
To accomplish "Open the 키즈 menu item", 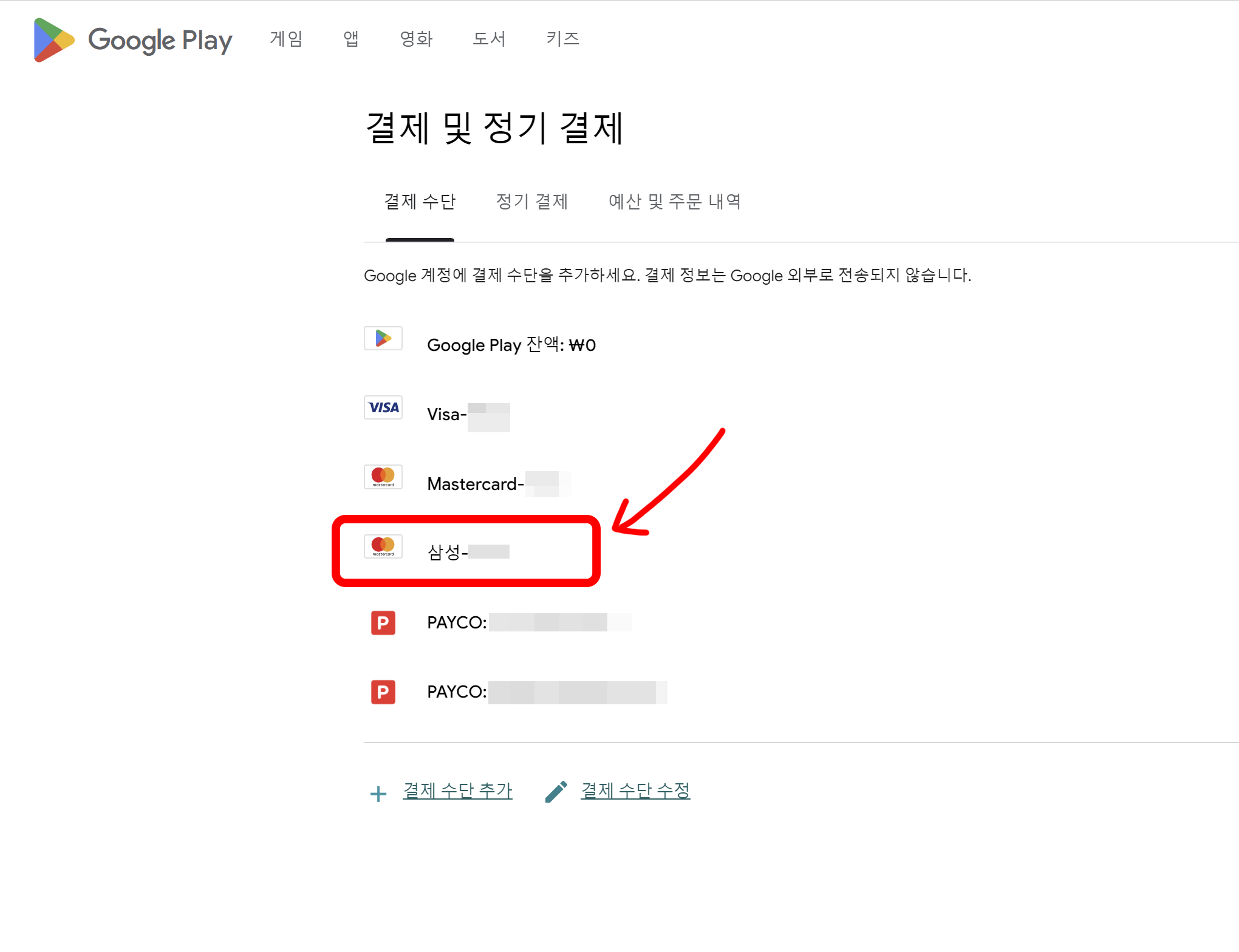I will (562, 39).
